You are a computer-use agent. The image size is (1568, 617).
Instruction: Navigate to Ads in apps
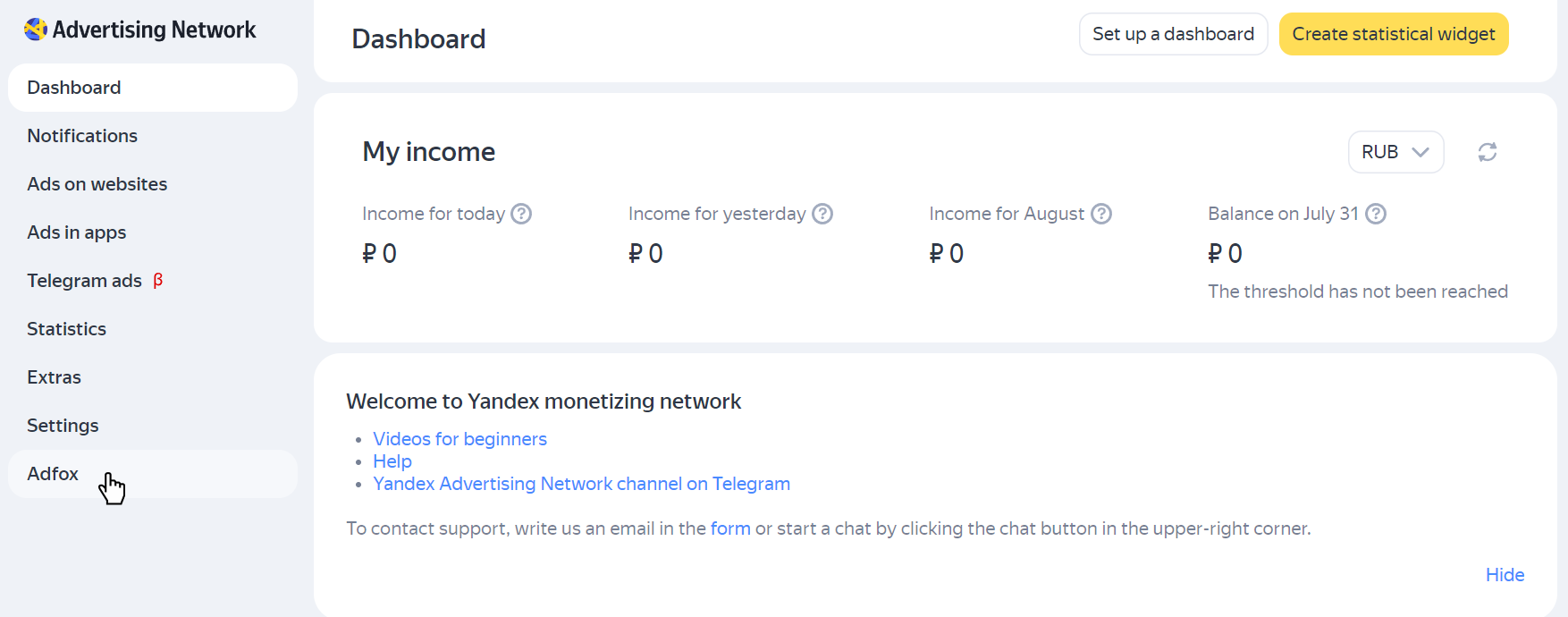(77, 232)
